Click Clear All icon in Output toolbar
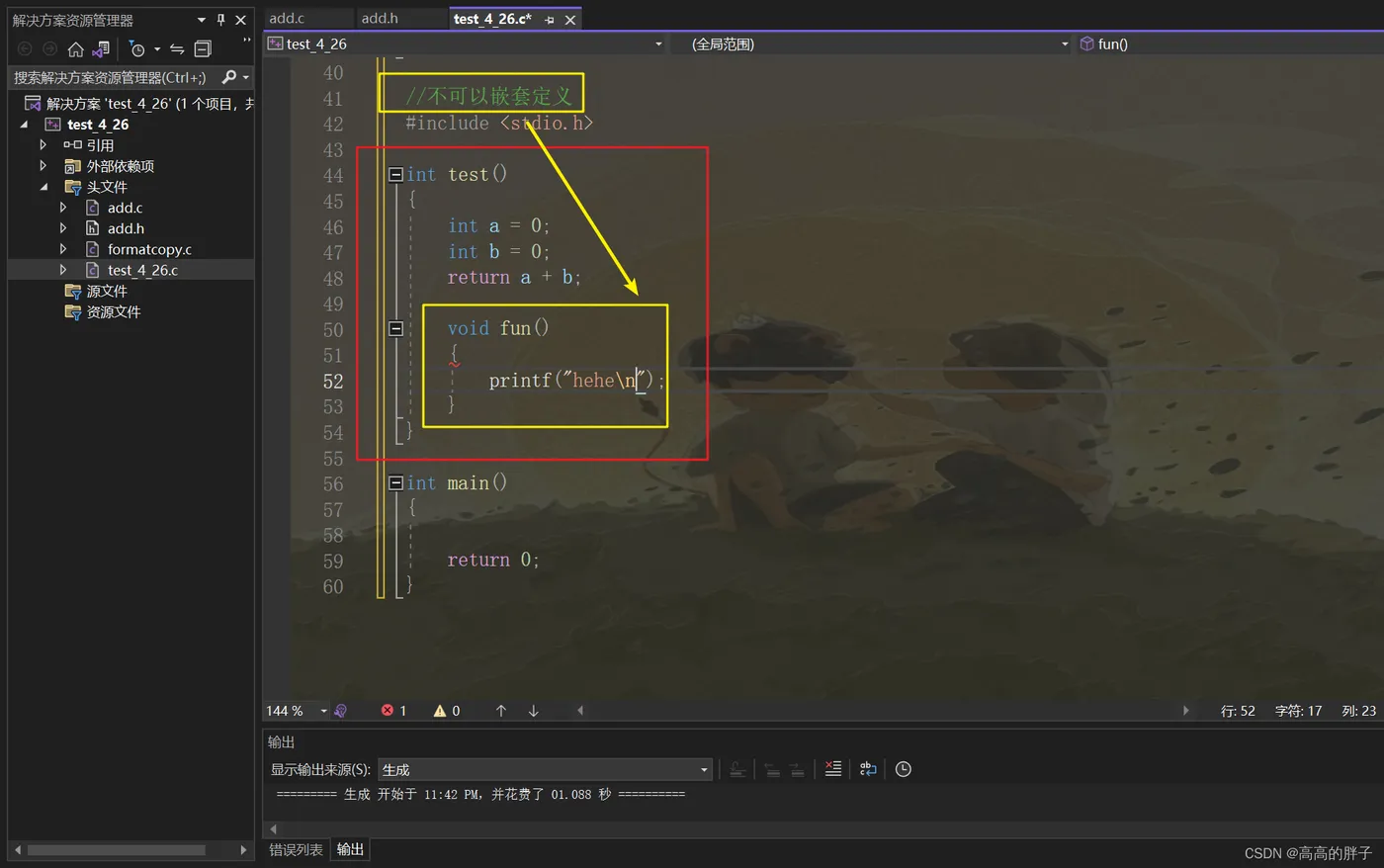Viewport: 1384px width, 868px height. [833, 769]
